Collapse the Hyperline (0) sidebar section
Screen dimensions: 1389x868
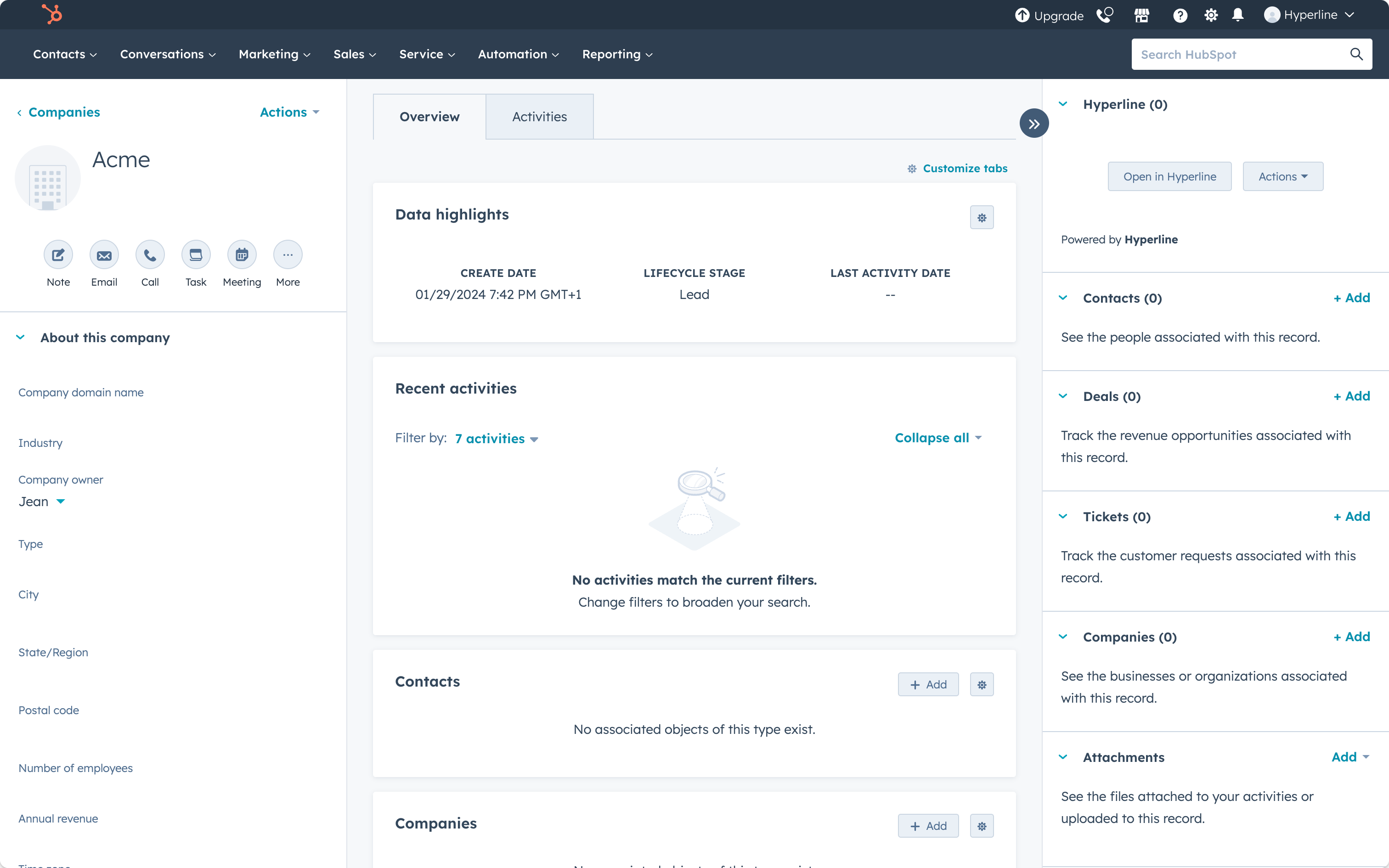(1063, 104)
